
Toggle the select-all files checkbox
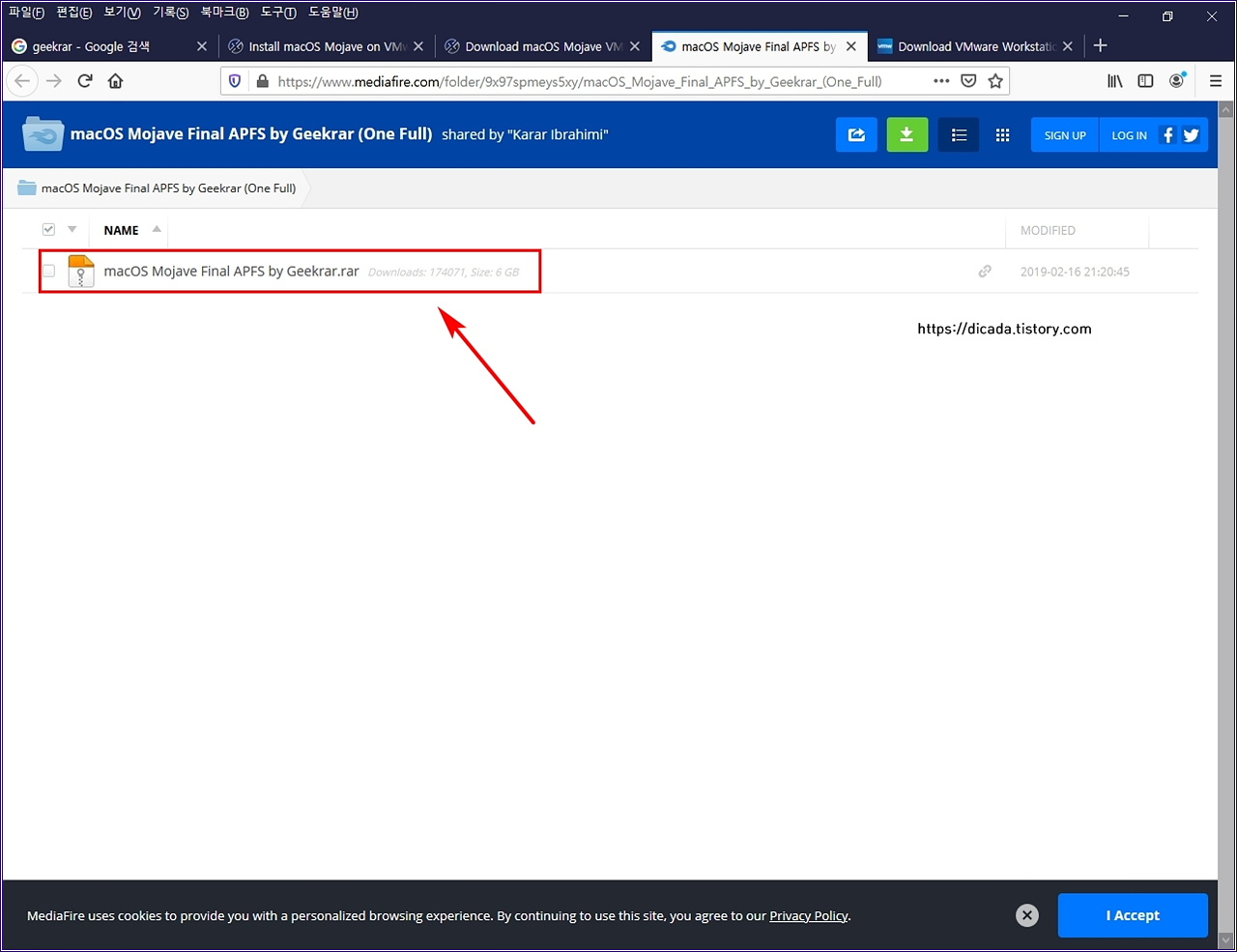point(48,230)
